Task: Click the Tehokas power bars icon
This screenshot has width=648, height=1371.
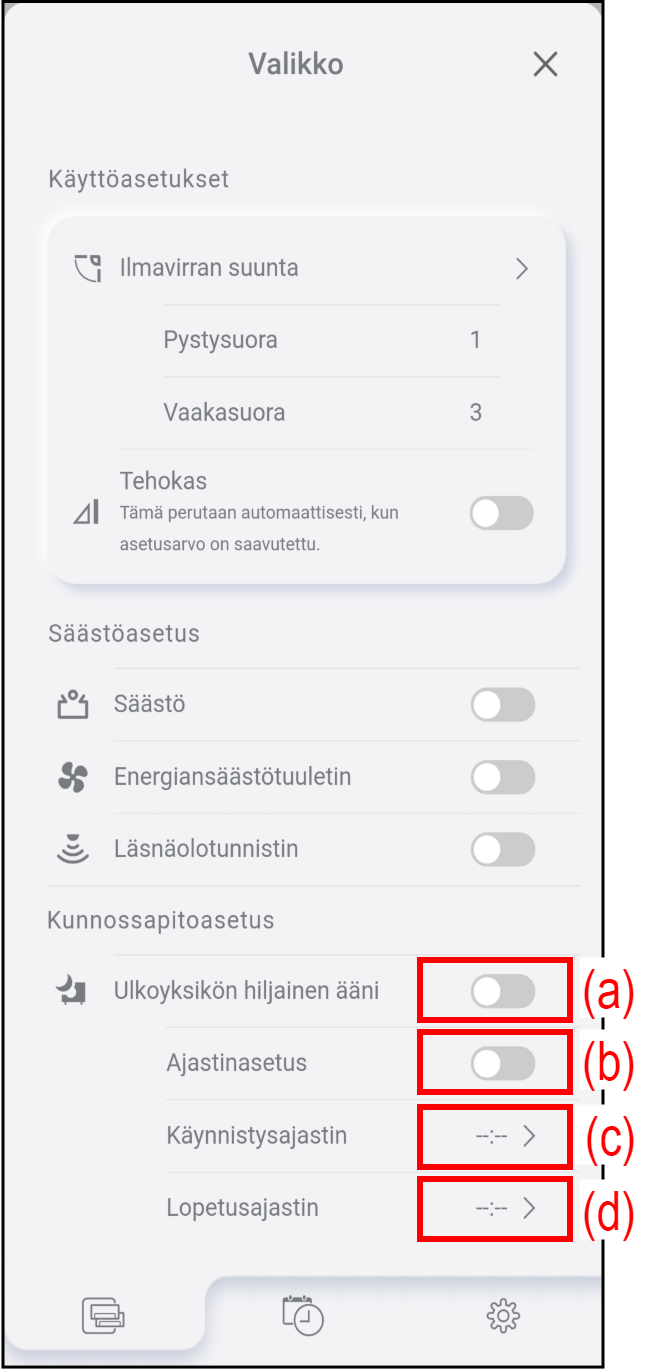Action: point(87,514)
